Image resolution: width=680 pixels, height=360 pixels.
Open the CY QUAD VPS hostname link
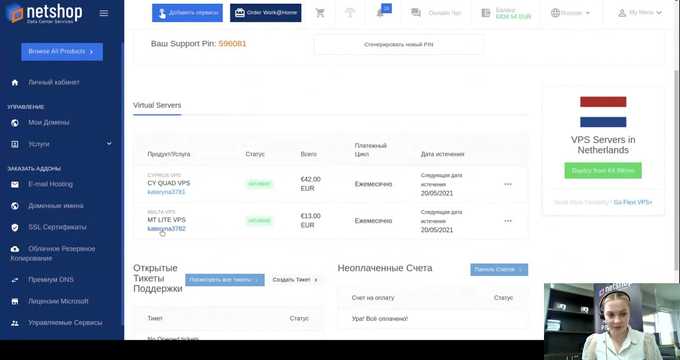tap(166, 192)
